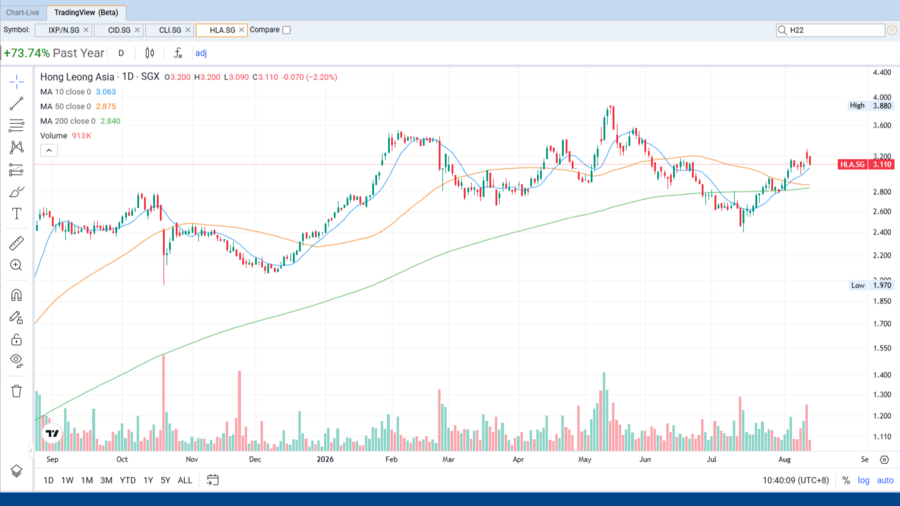
Task: Switch to the Chart-Live tab
Action: [23, 13]
